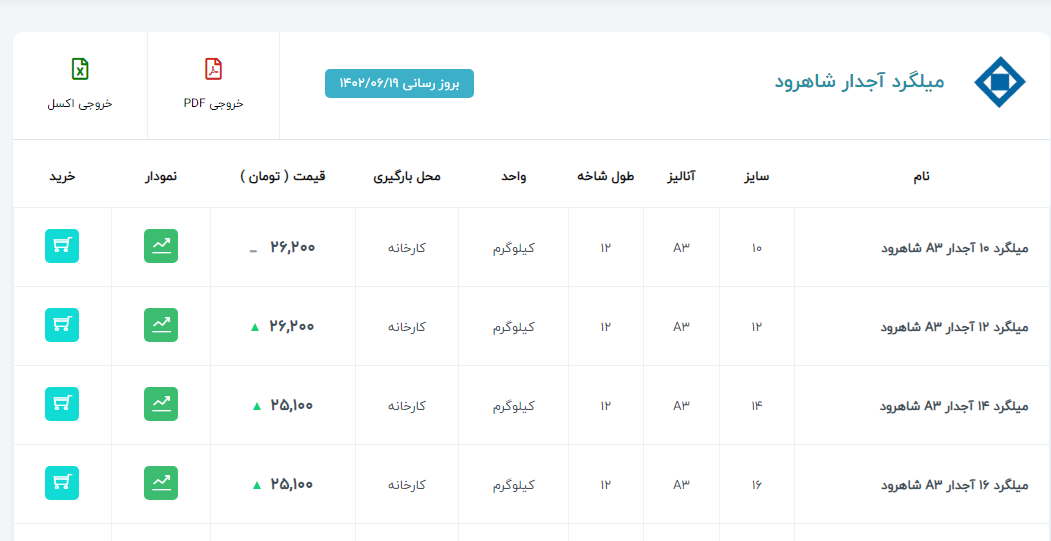Viewport: 1051px width, 541px height.
Task: Click the red PDF export icon
Action: [x=213, y=69]
